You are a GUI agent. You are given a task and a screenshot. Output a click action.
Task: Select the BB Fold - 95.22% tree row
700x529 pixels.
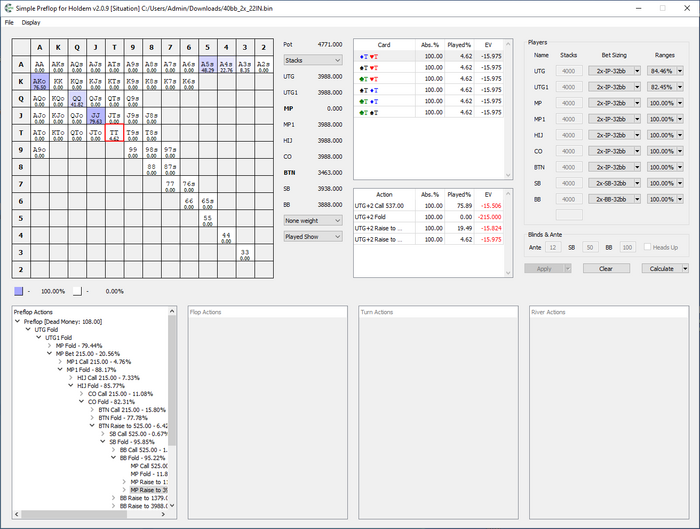(142, 458)
